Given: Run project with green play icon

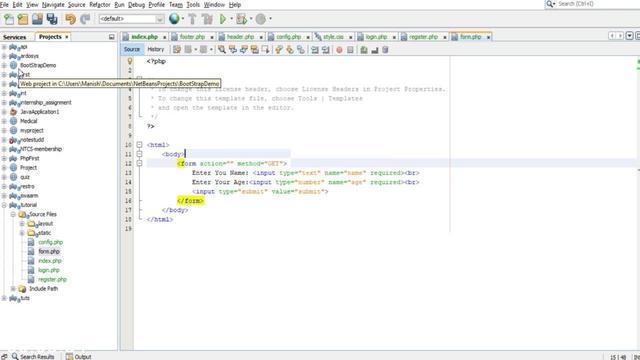Looking at the screenshot, I should [x=223, y=19].
